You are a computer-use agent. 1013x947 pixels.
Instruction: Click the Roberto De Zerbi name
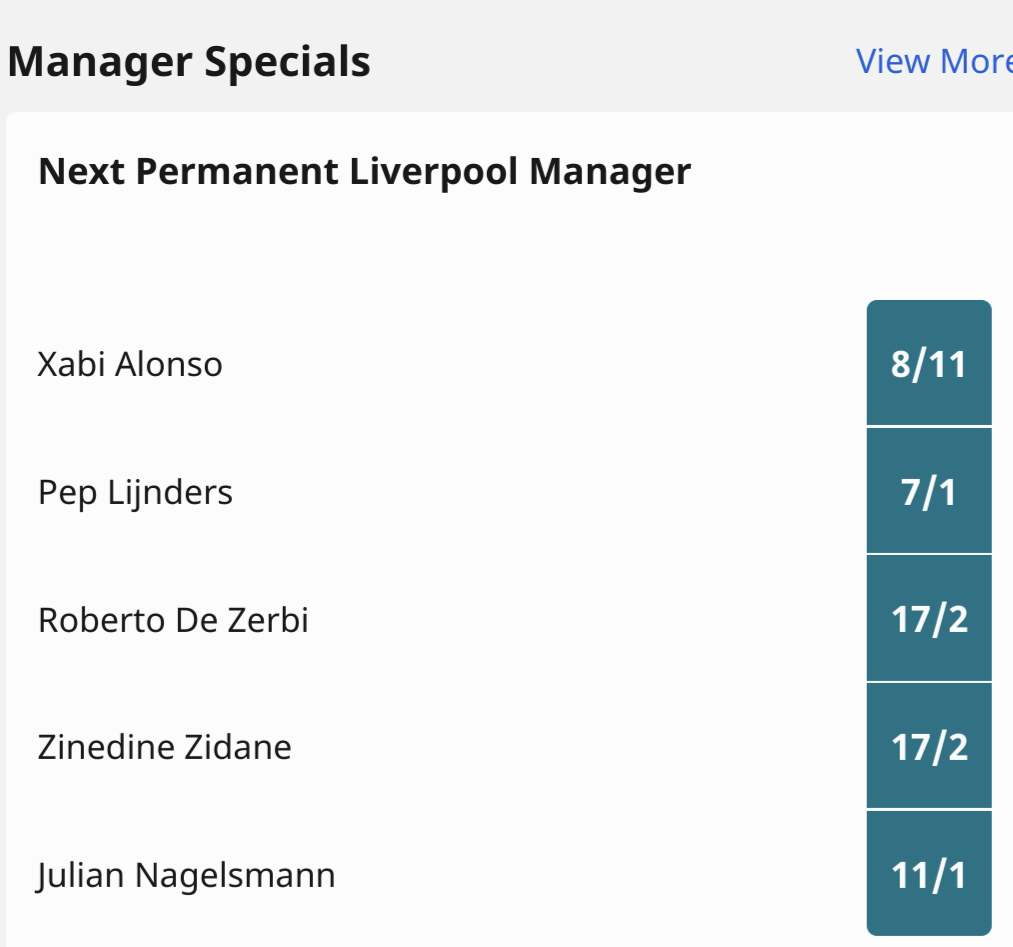[173, 620]
